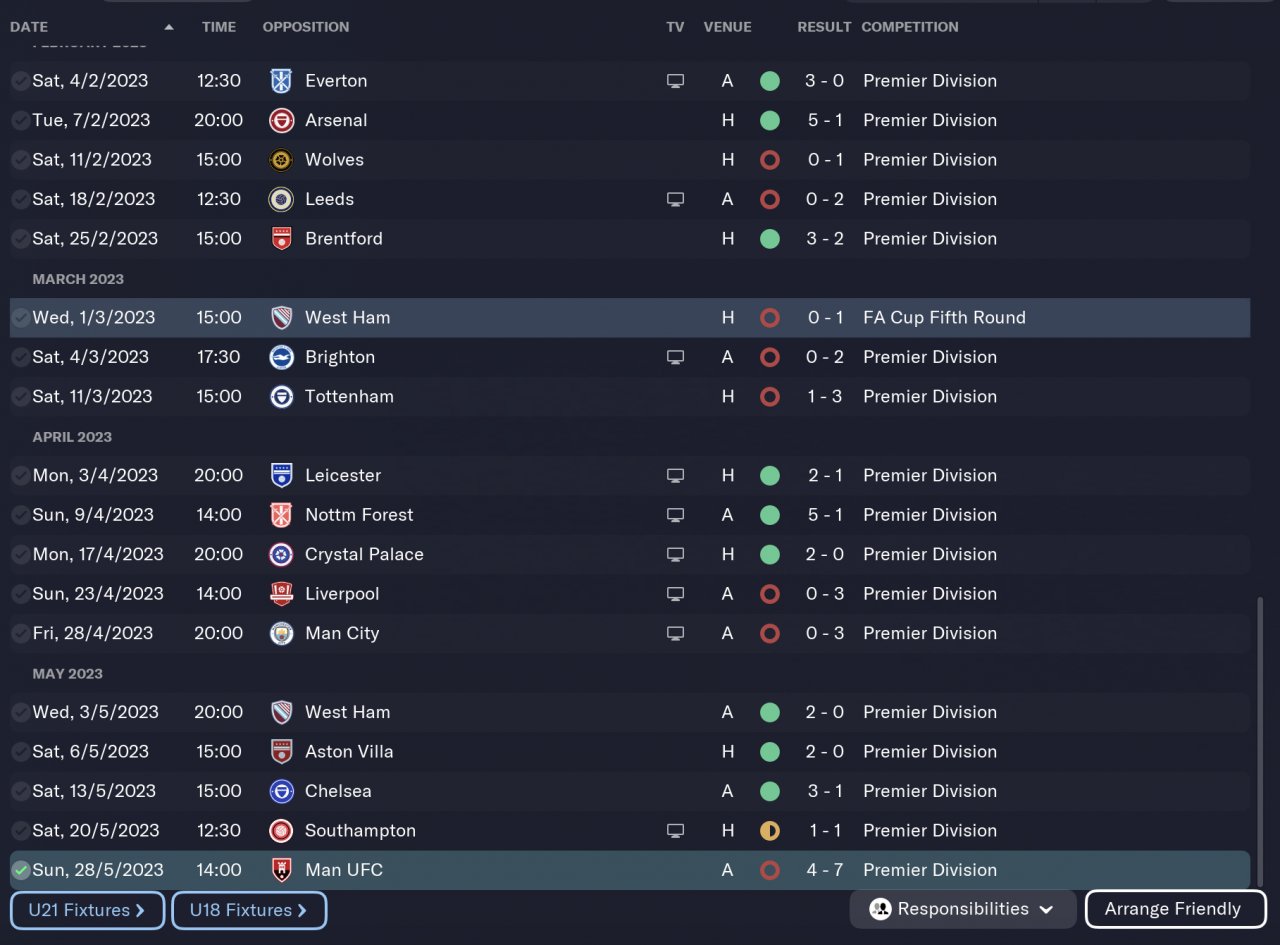Click the Wolves club badge icon
Viewport: 1280px width, 945px height.
pyautogui.click(x=281, y=160)
